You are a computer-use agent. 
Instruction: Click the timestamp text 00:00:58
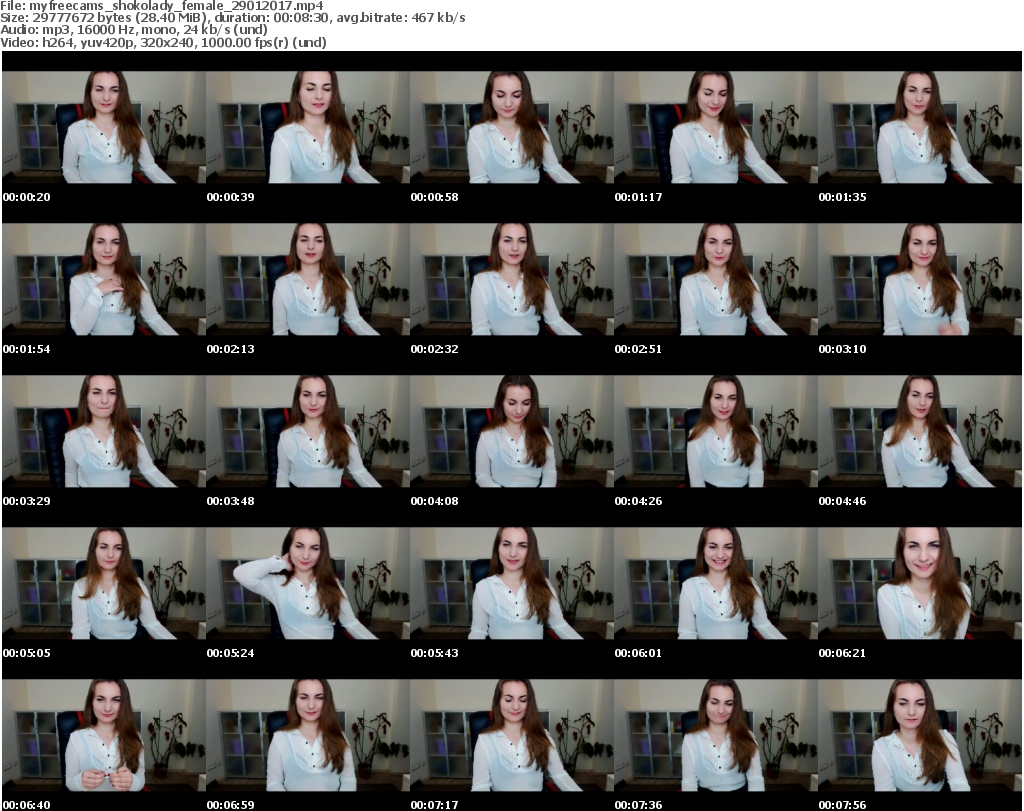pyautogui.click(x=434, y=197)
